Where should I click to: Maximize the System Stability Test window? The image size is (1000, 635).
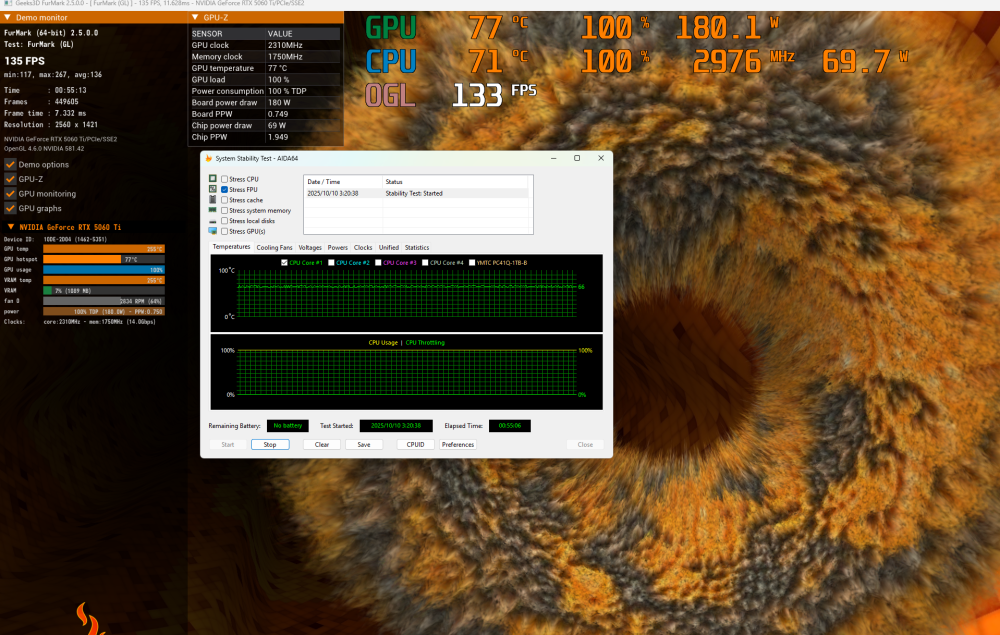coord(577,158)
